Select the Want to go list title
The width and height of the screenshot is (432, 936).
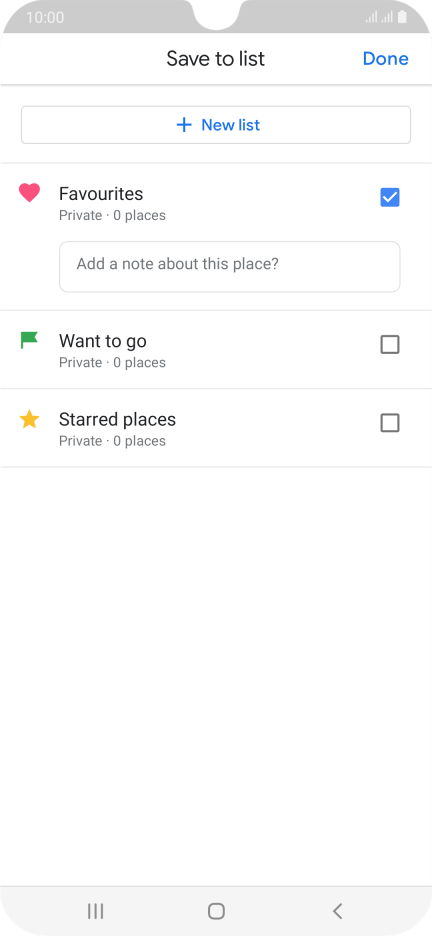(103, 341)
